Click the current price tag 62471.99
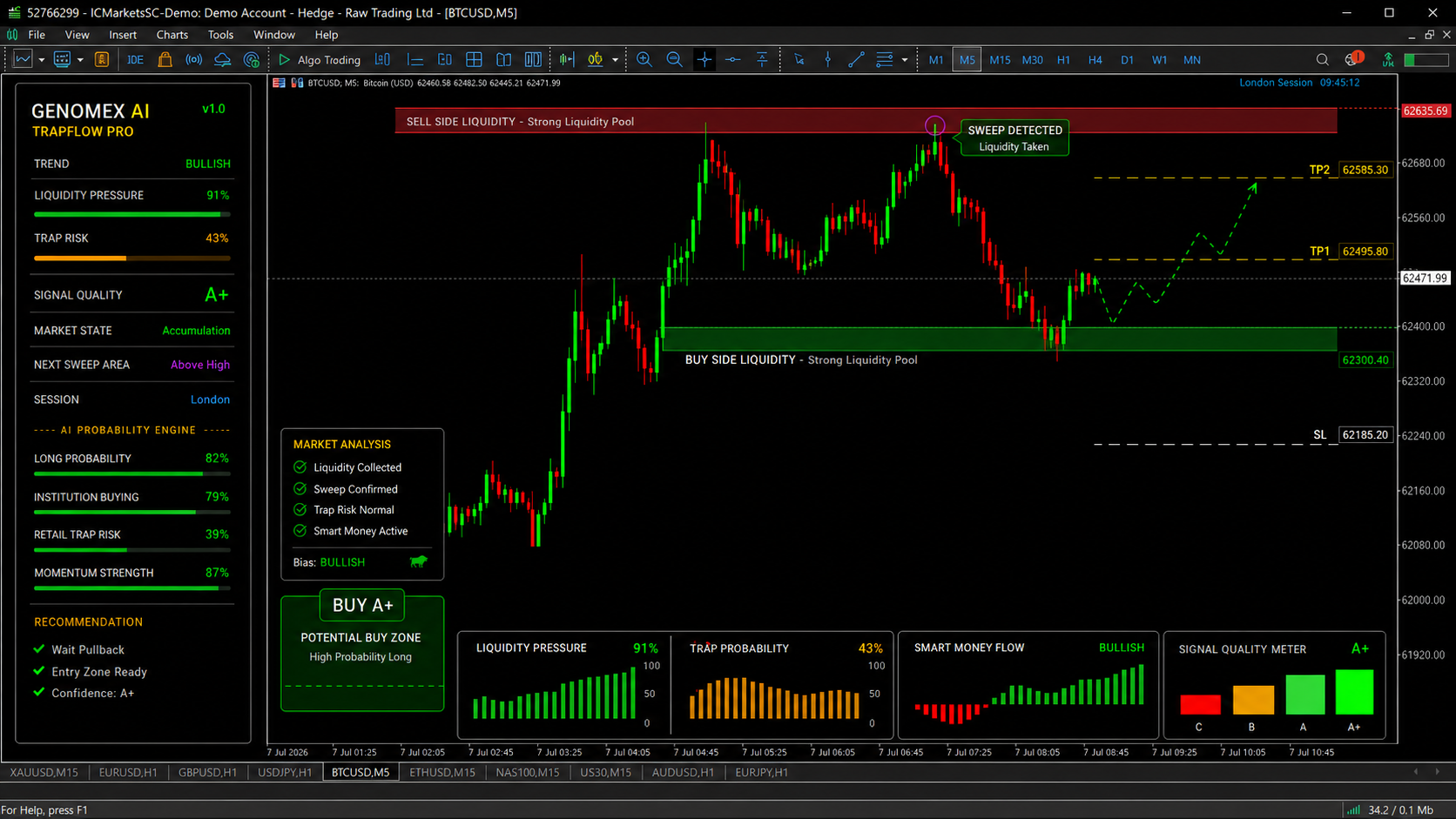 click(1425, 279)
